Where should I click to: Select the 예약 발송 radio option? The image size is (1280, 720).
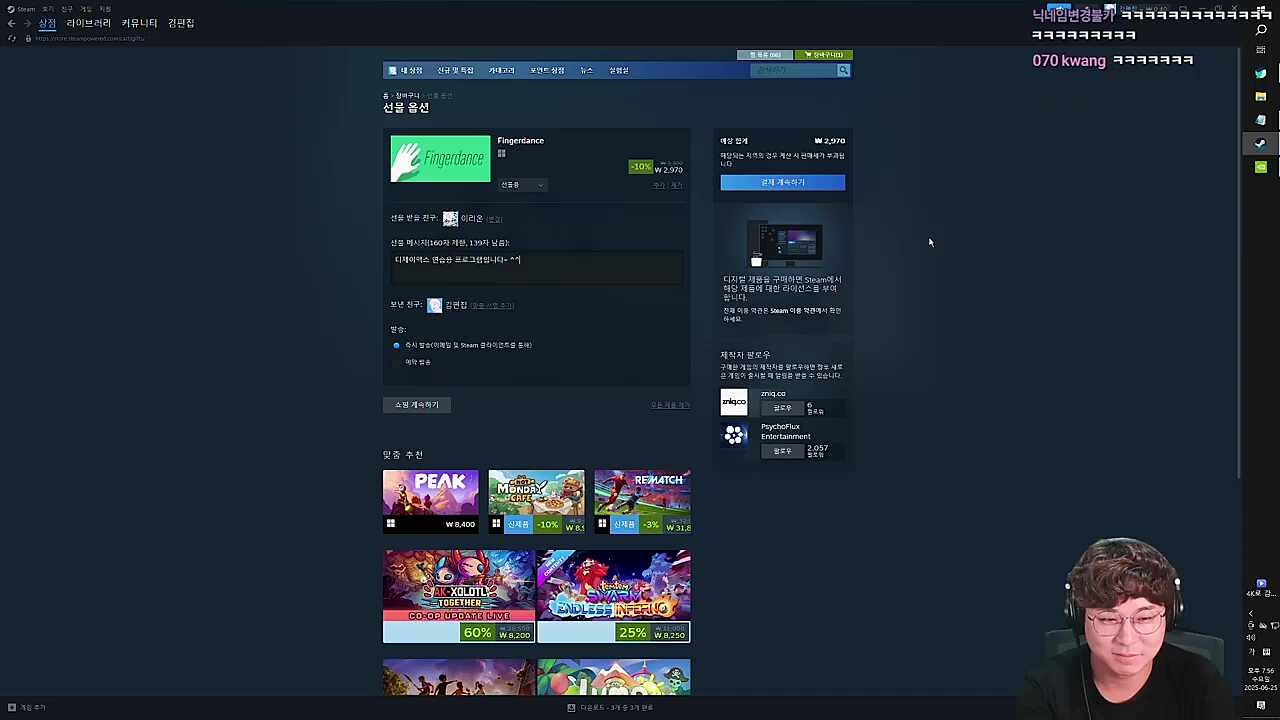(396, 362)
